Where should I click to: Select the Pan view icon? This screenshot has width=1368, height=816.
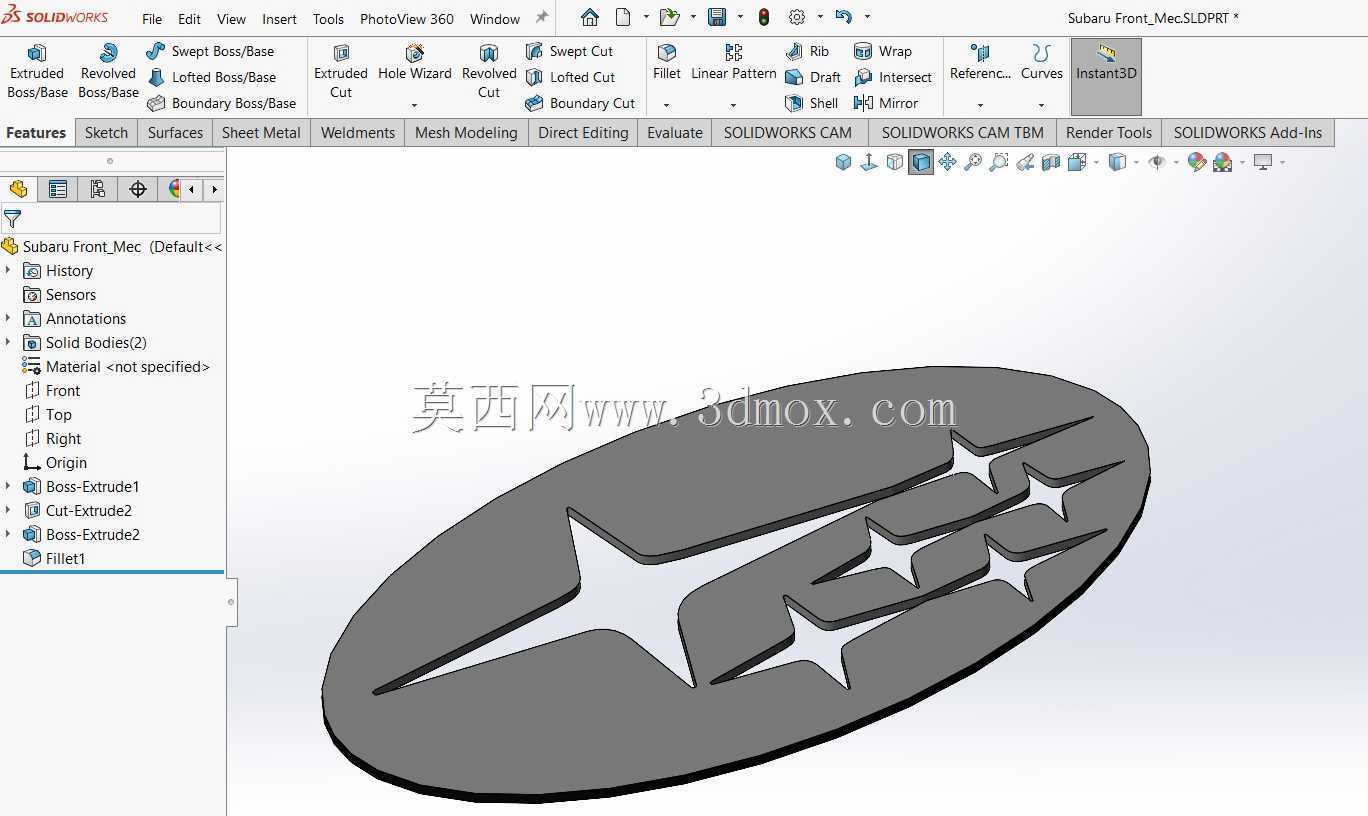(x=947, y=162)
